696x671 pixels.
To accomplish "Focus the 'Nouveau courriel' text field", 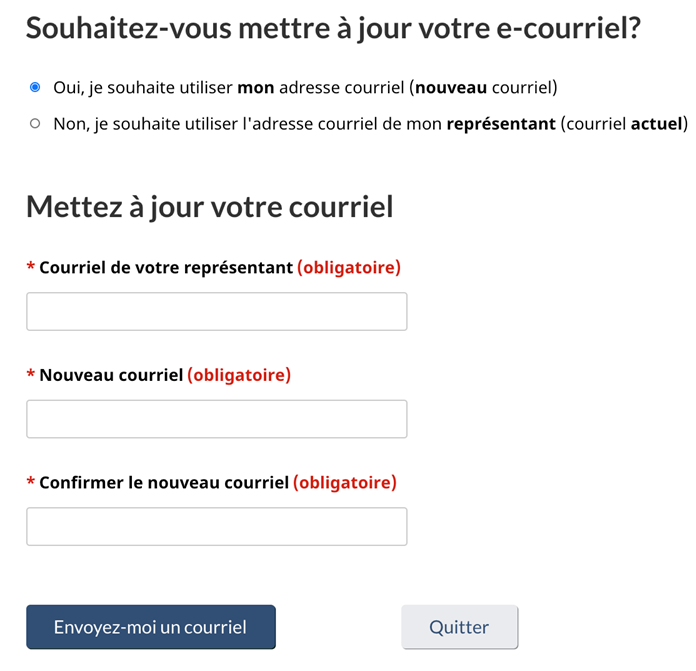I will pyautogui.click(x=216, y=419).
